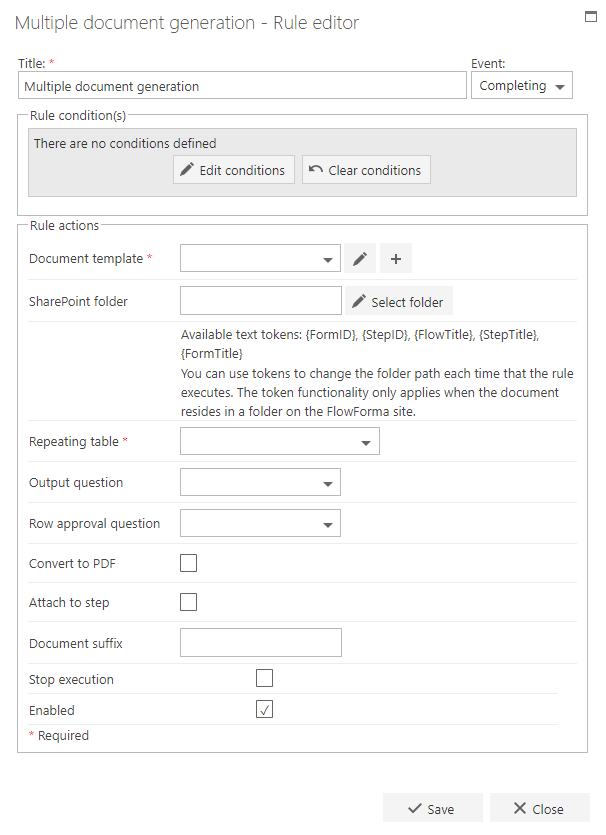606x835 pixels.
Task: Expand the Repeating table dropdown
Action: point(280,441)
